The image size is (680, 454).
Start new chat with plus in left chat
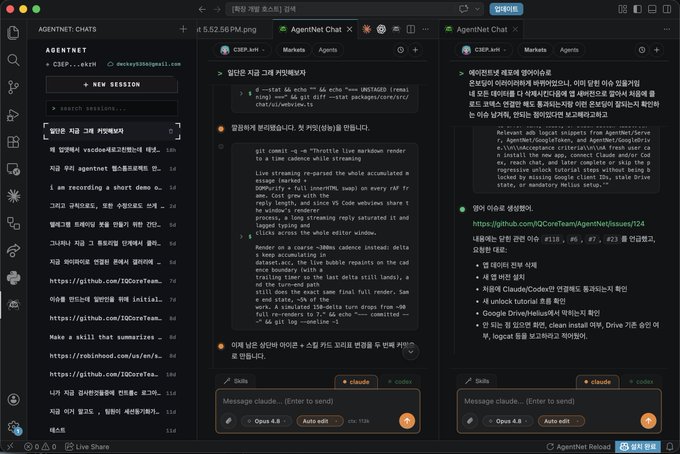(415, 50)
